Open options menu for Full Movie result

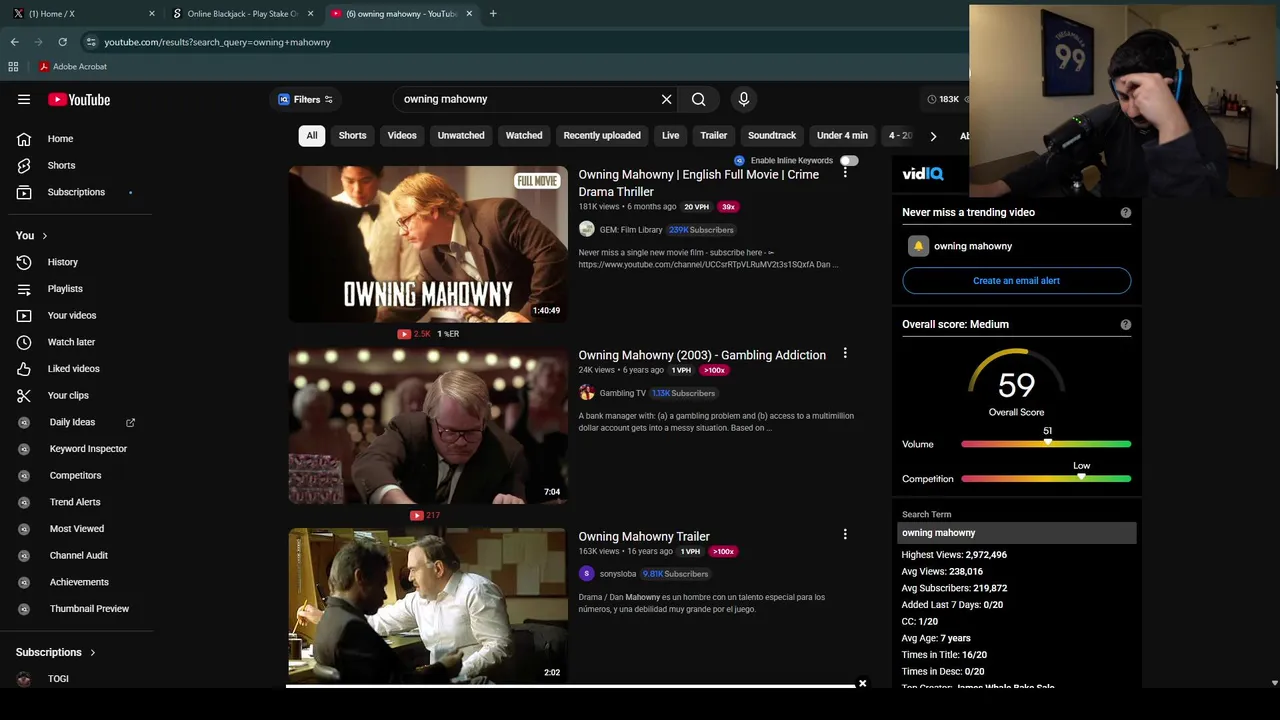point(845,173)
